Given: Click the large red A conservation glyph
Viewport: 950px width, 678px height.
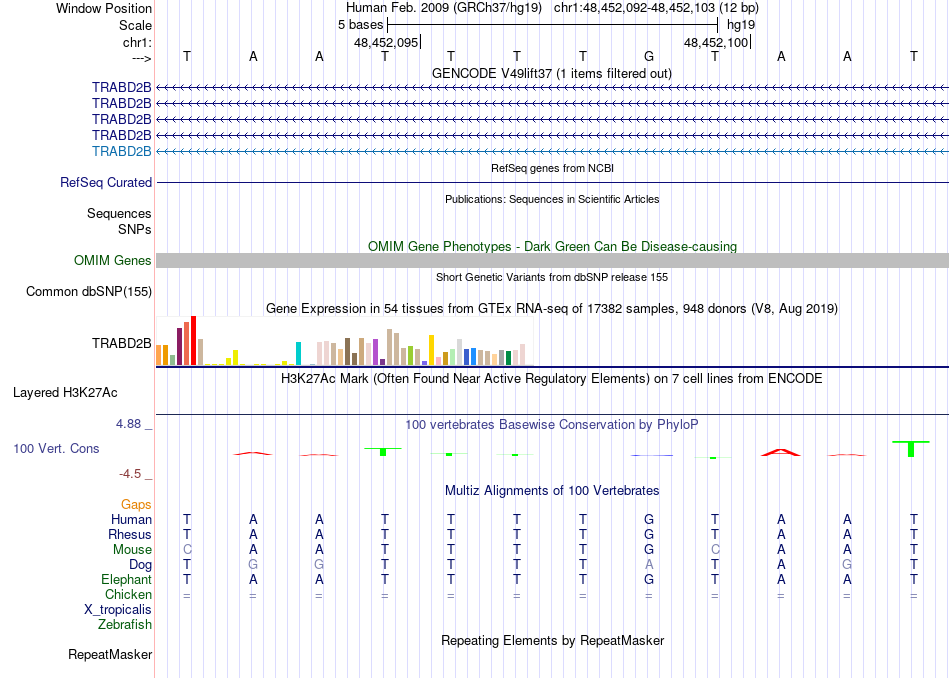Looking at the screenshot, I should (x=780, y=452).
